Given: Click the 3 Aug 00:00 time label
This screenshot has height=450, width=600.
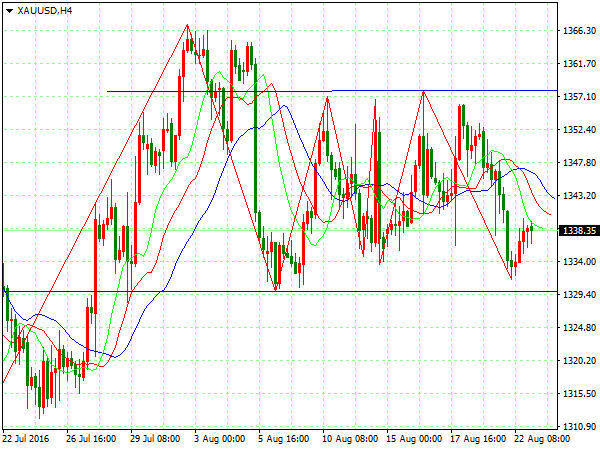Looking at the screenshot, I should (x=219, y=439).
